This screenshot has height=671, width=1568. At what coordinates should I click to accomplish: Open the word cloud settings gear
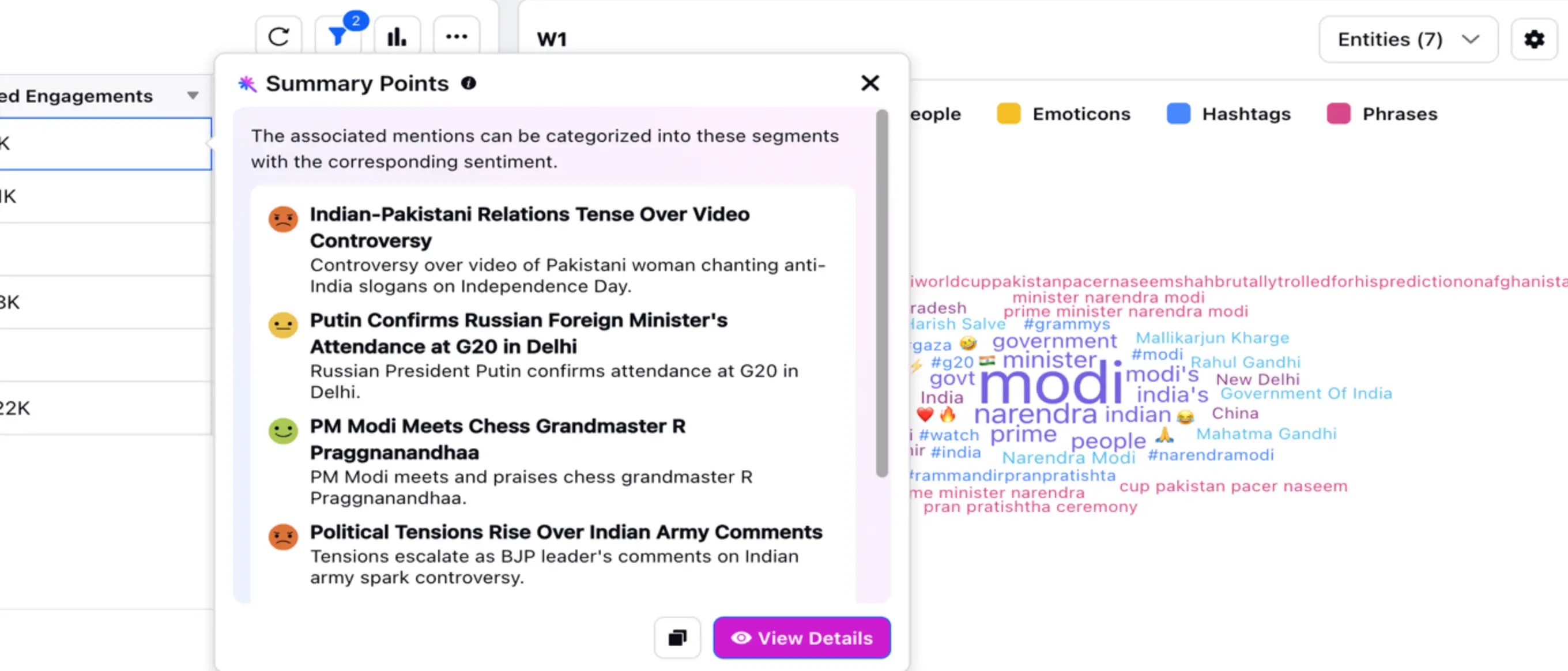coord(1534,40)
